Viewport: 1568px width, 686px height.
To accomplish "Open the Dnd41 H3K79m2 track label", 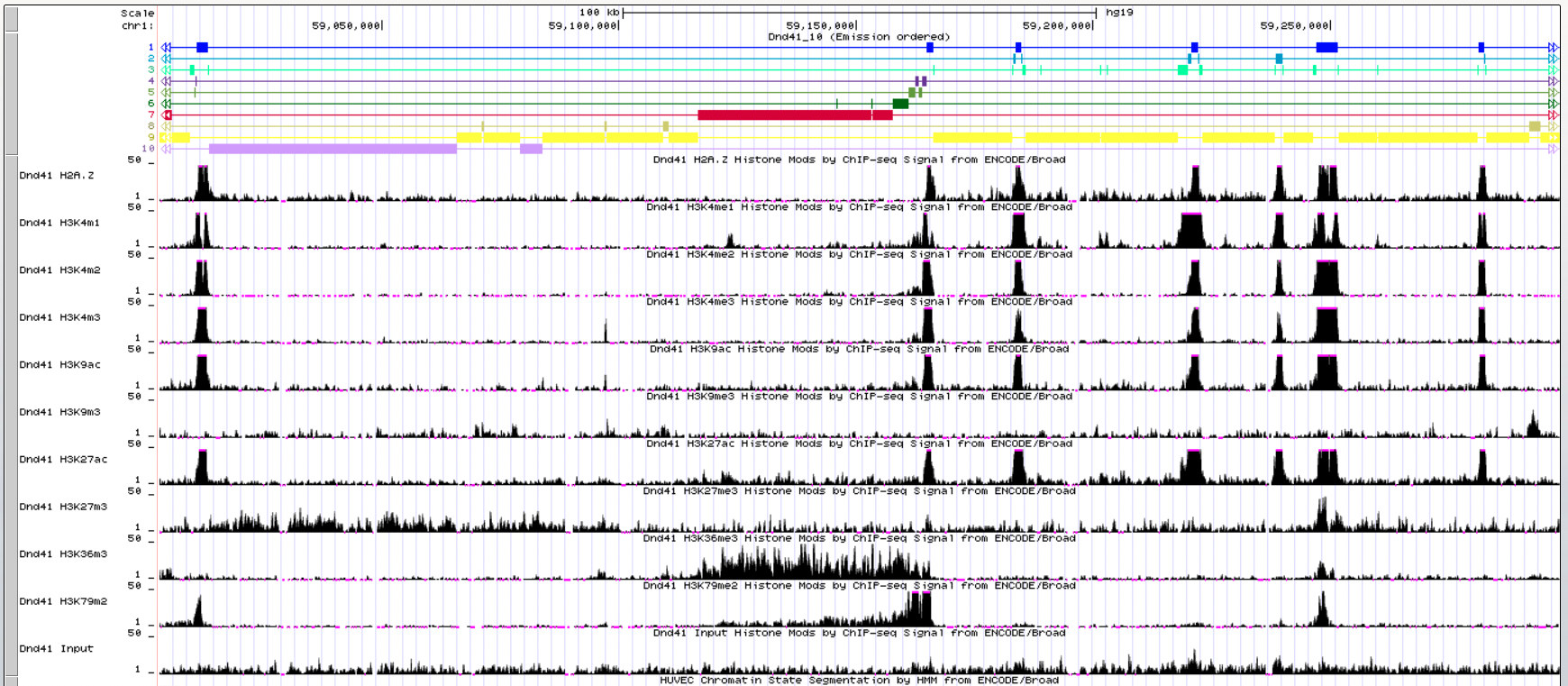I will (63, 601).
